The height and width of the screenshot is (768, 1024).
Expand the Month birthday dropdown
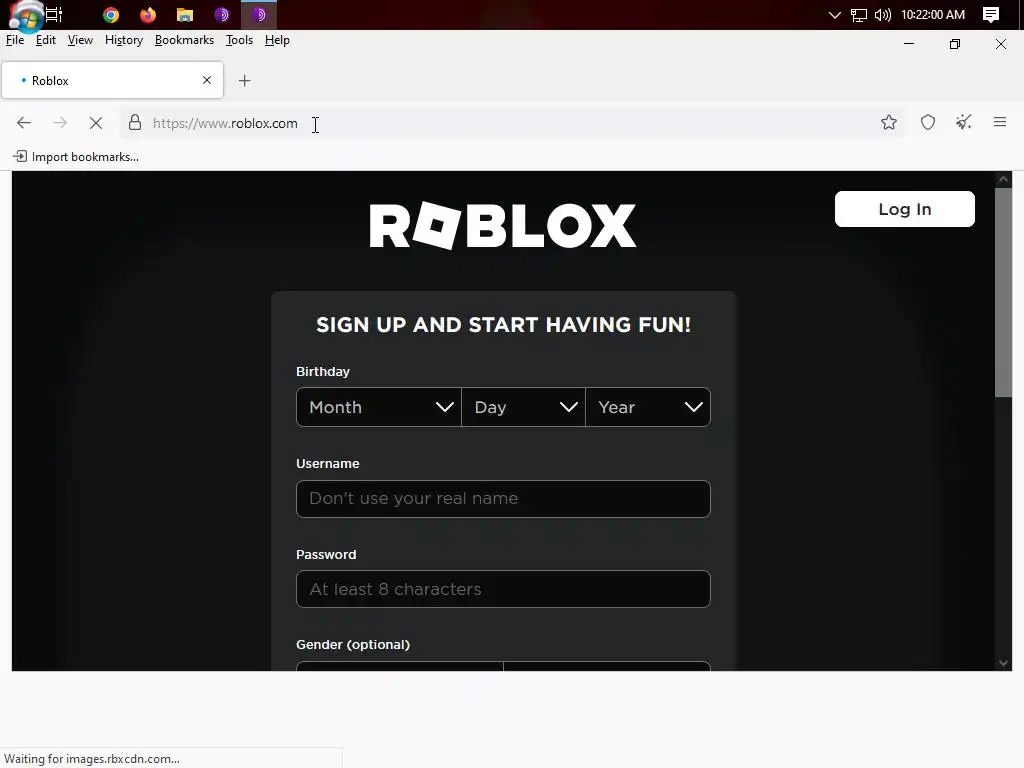point(379,407)
